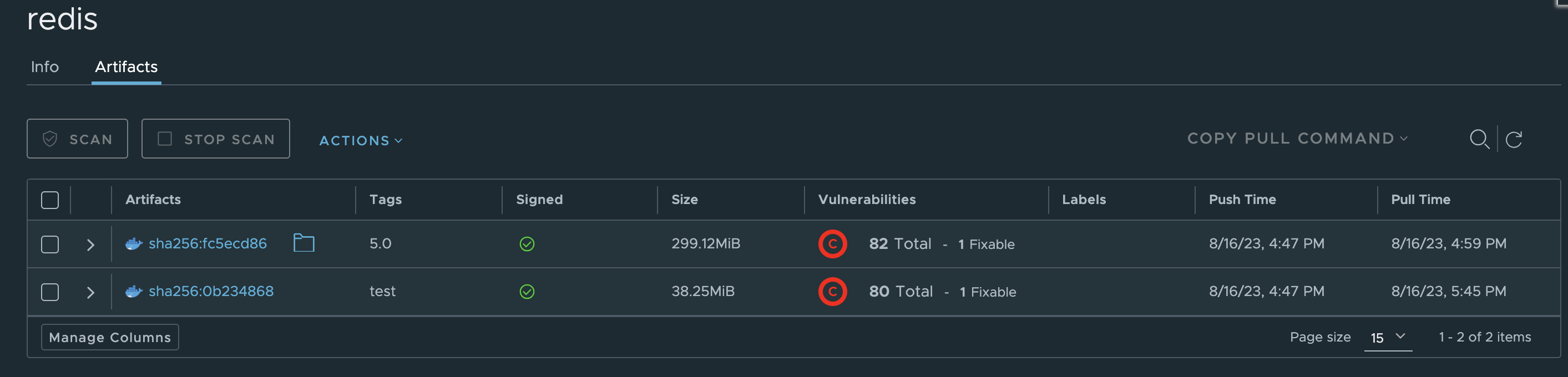This screenshot has height=377, width=1568.
Task: Click the Stop Scan button
Action: (215, 138)
